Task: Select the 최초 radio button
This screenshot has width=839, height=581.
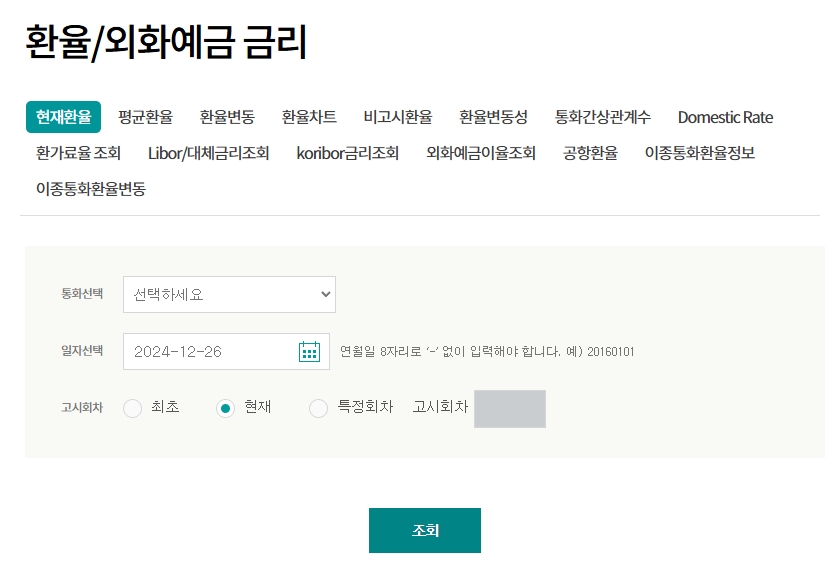Action: coord(131,408)
